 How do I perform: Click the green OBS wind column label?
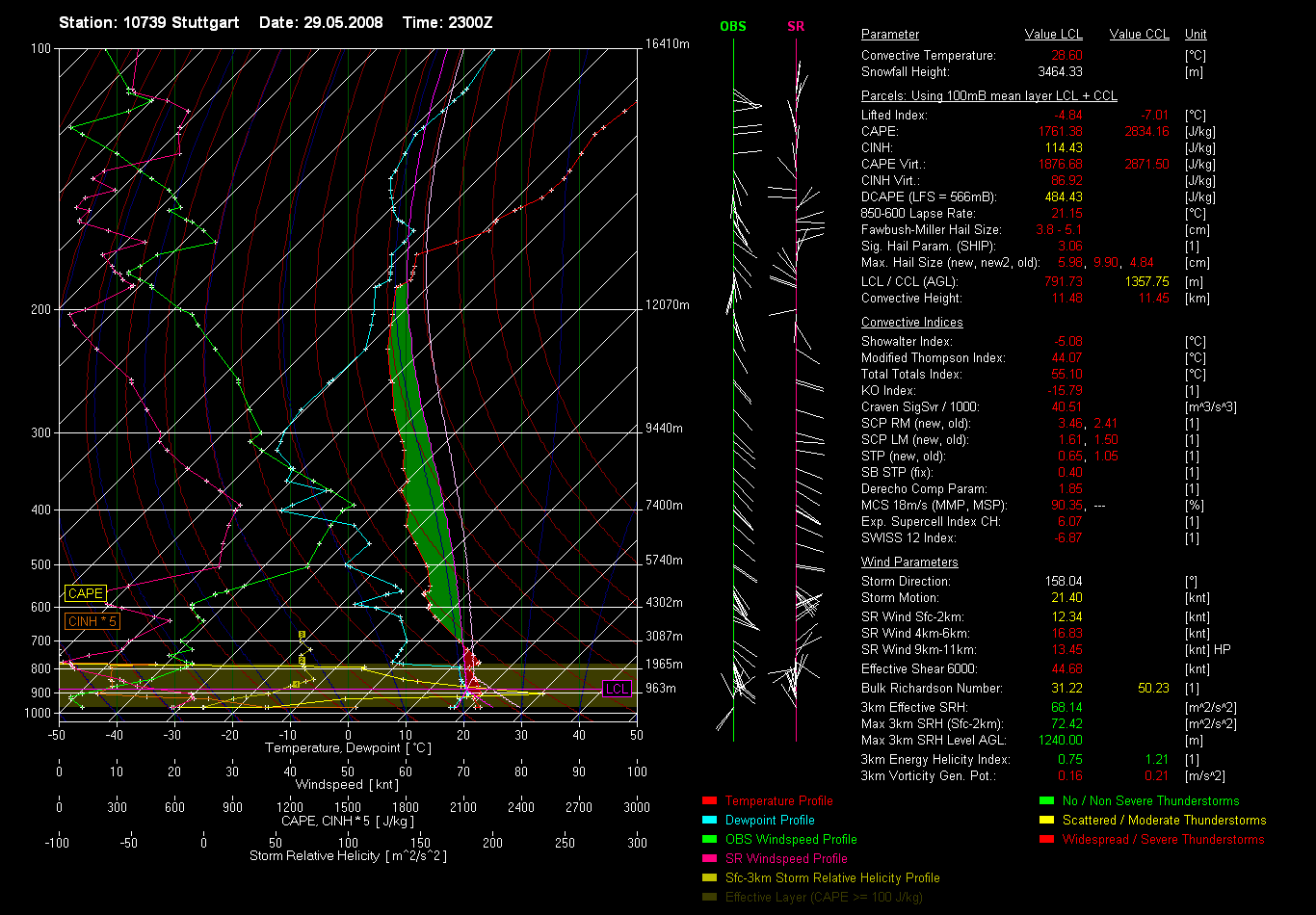(x=732, y=26)
